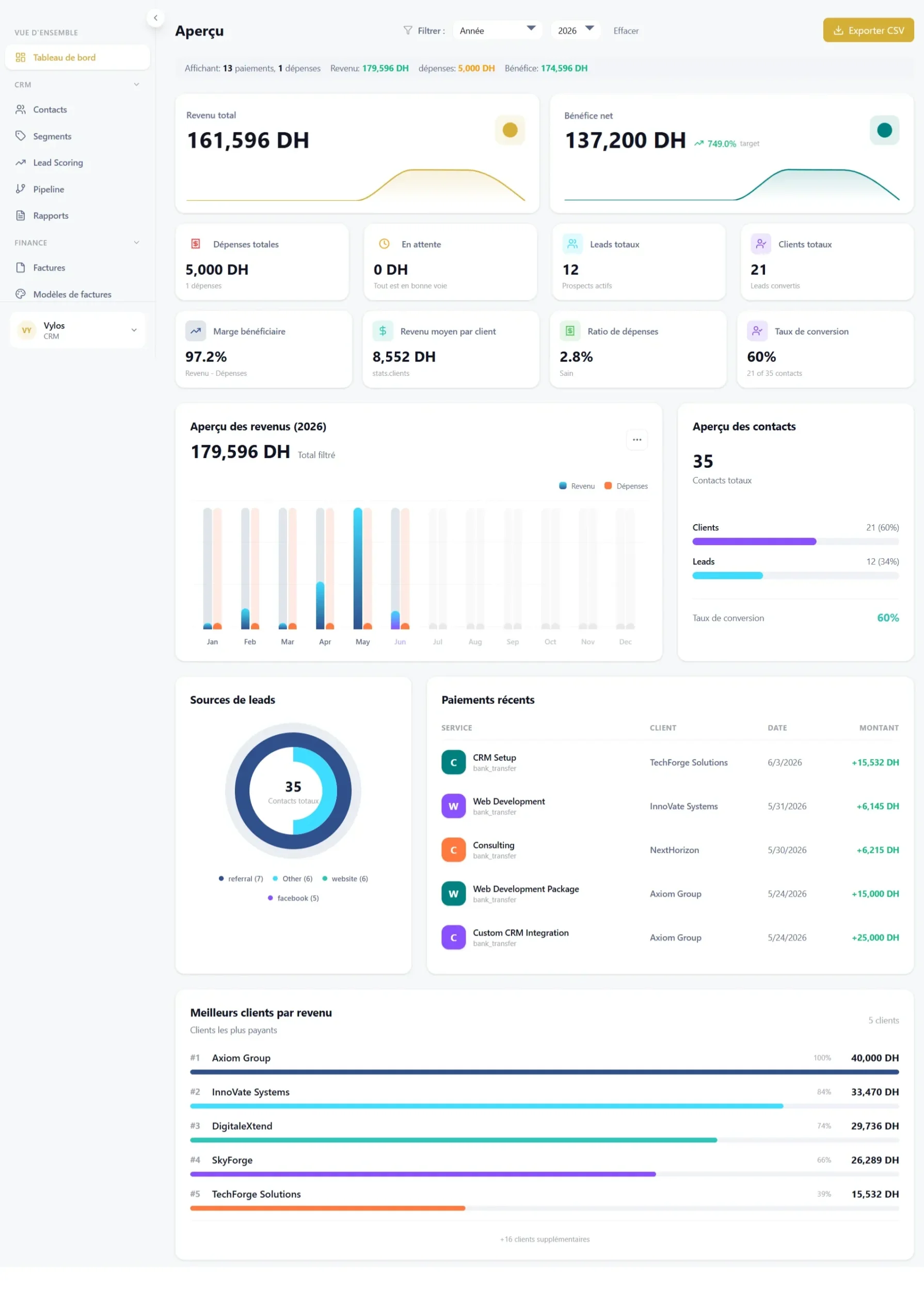Image resolution: width=924 pixels, height=1296 pixels.
Task: Toggle referral (7) legend entry
Action: pyautogui.click(x=241, y=879)
